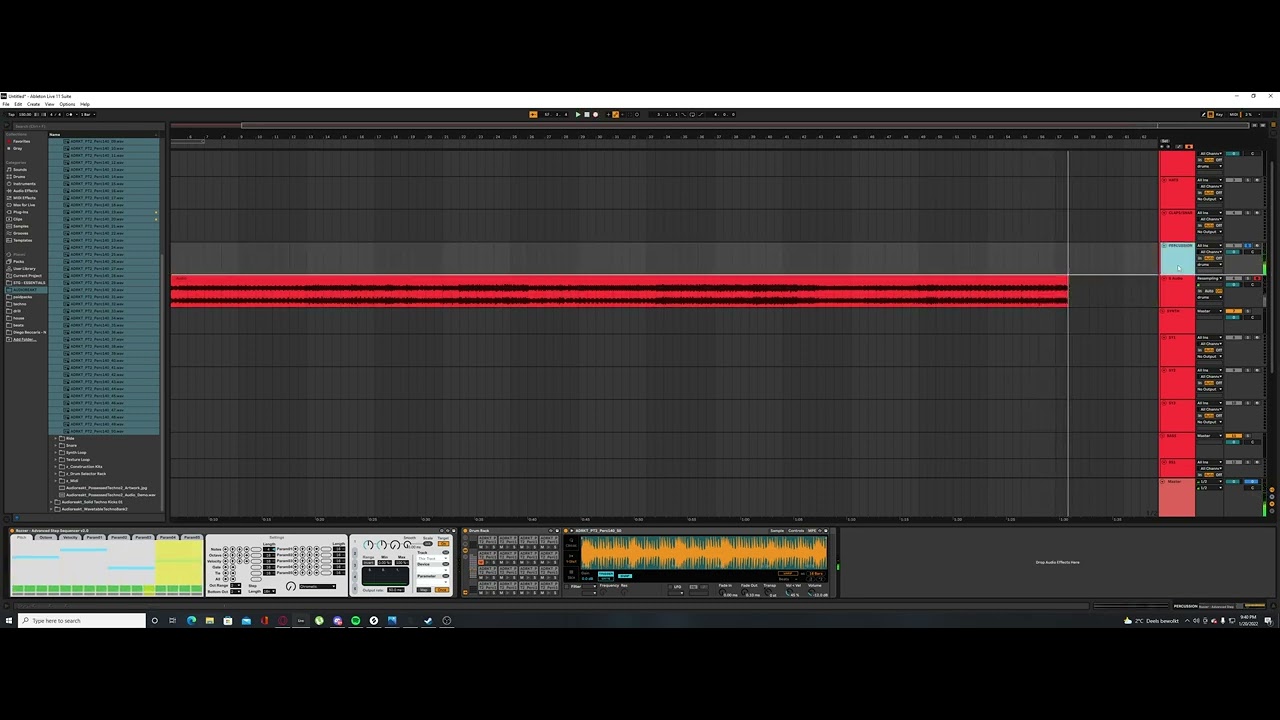Toggle the Automation Arm button
1280x720 pixels.
615,114
